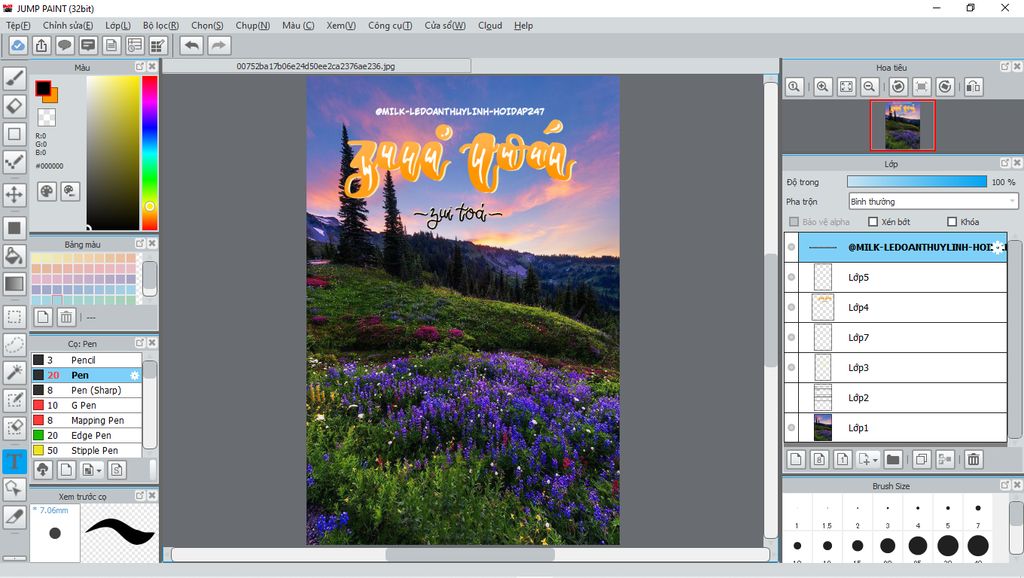Rotate canvas right in Navigator
Screen dimensions: 1024x578
945,86
